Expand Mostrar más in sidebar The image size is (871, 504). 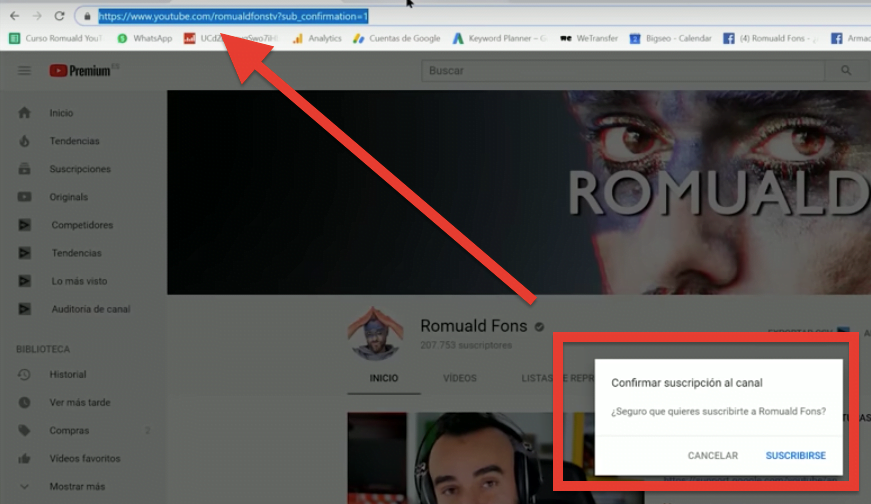click(x=77, y=486)
